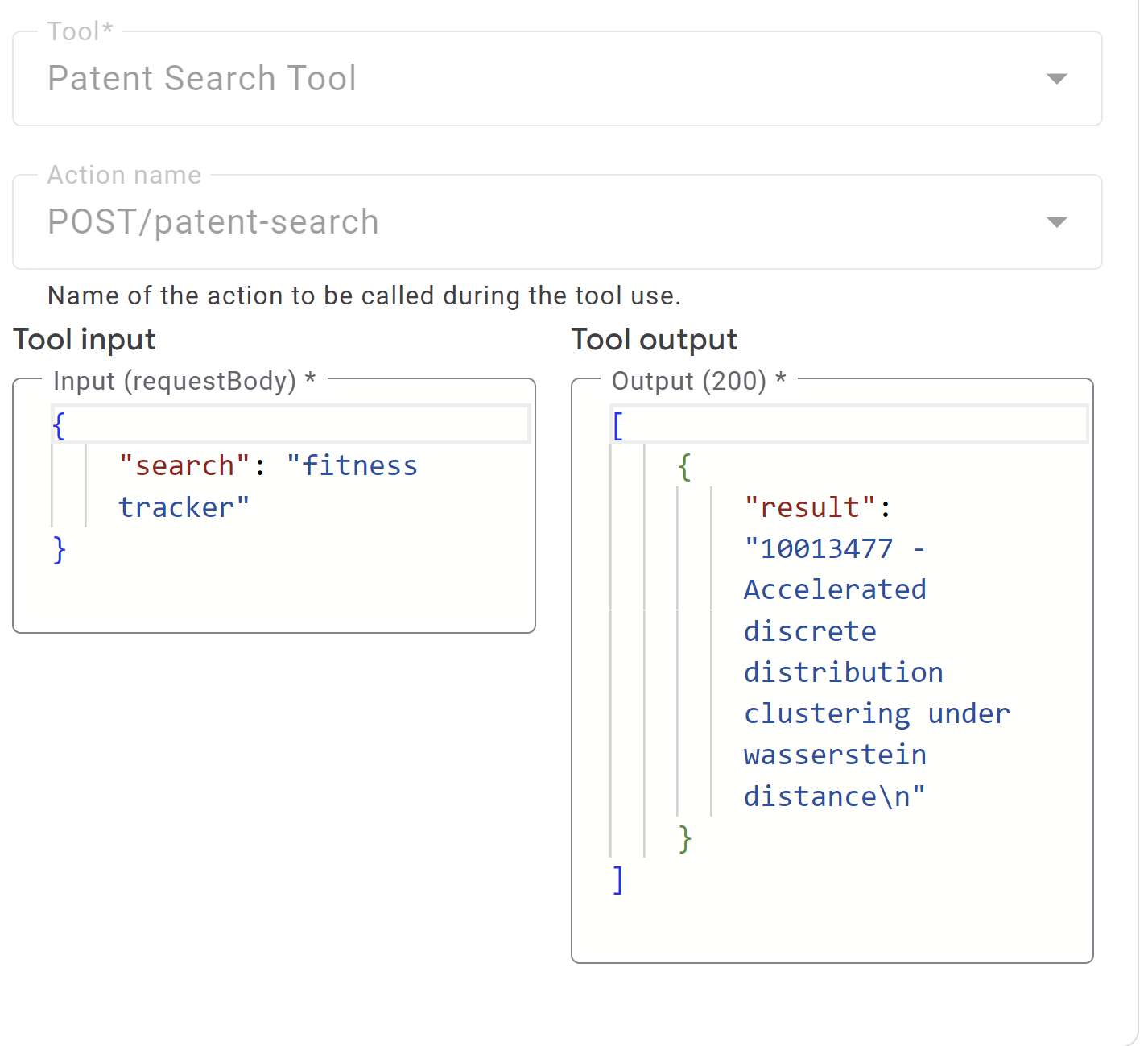Click the opening bracket in Output editor

click(617, 424)
